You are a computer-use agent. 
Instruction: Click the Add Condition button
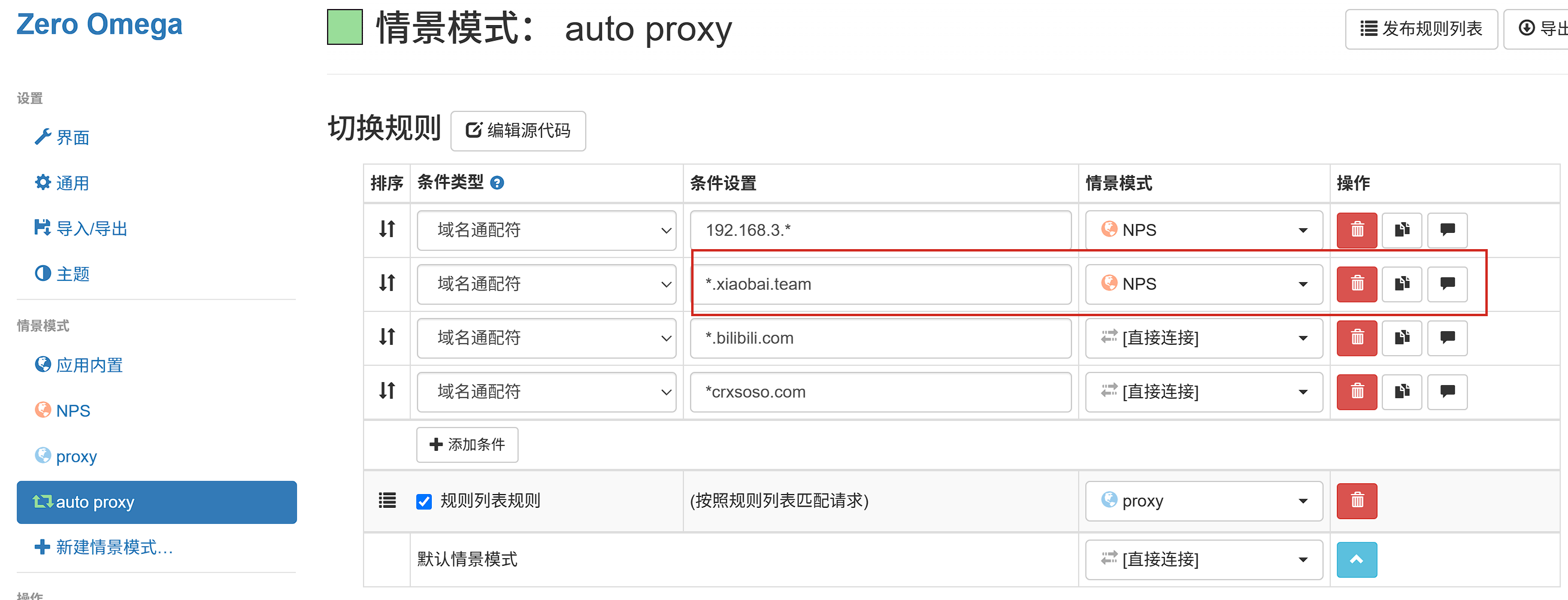[x=467, y=445]
